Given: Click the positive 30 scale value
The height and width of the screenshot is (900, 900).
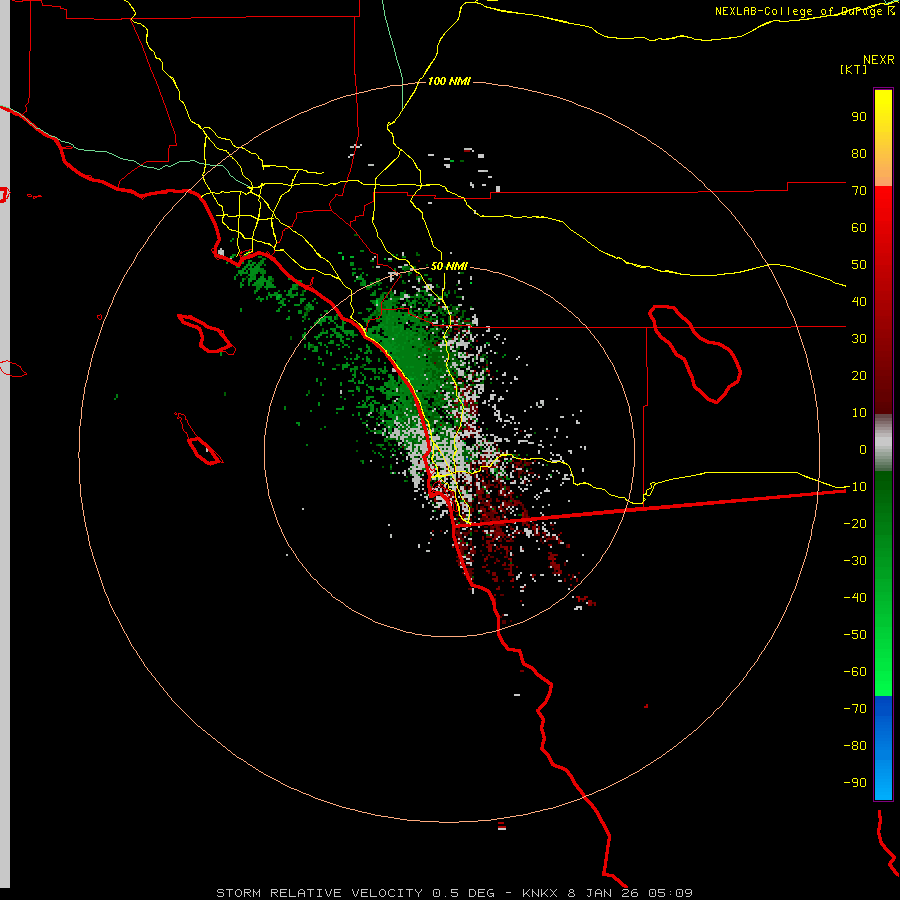Looking at the screenshot, I should click(x=859, y=339).
